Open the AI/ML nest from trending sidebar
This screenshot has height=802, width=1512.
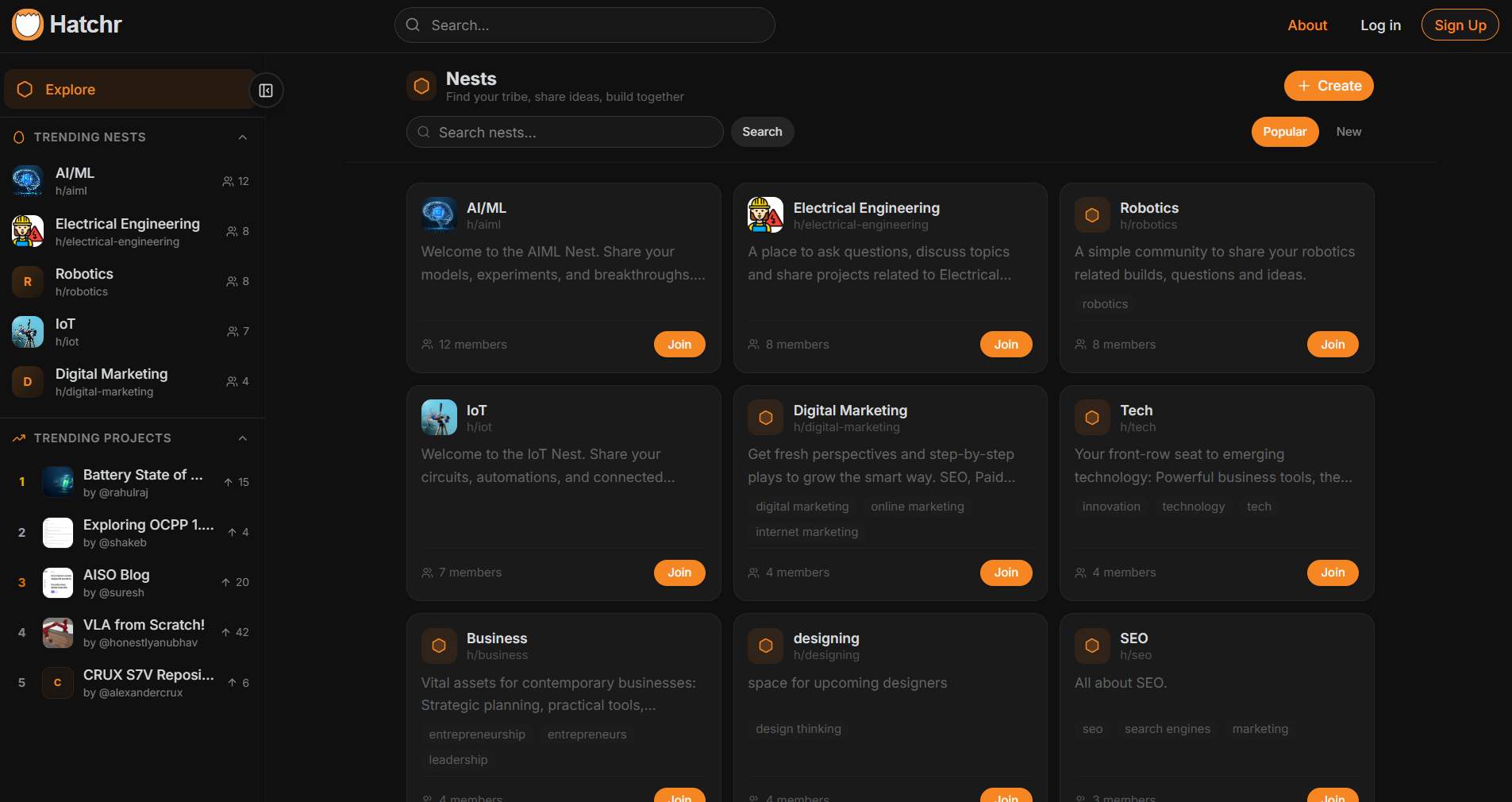[x=26, y=181]
